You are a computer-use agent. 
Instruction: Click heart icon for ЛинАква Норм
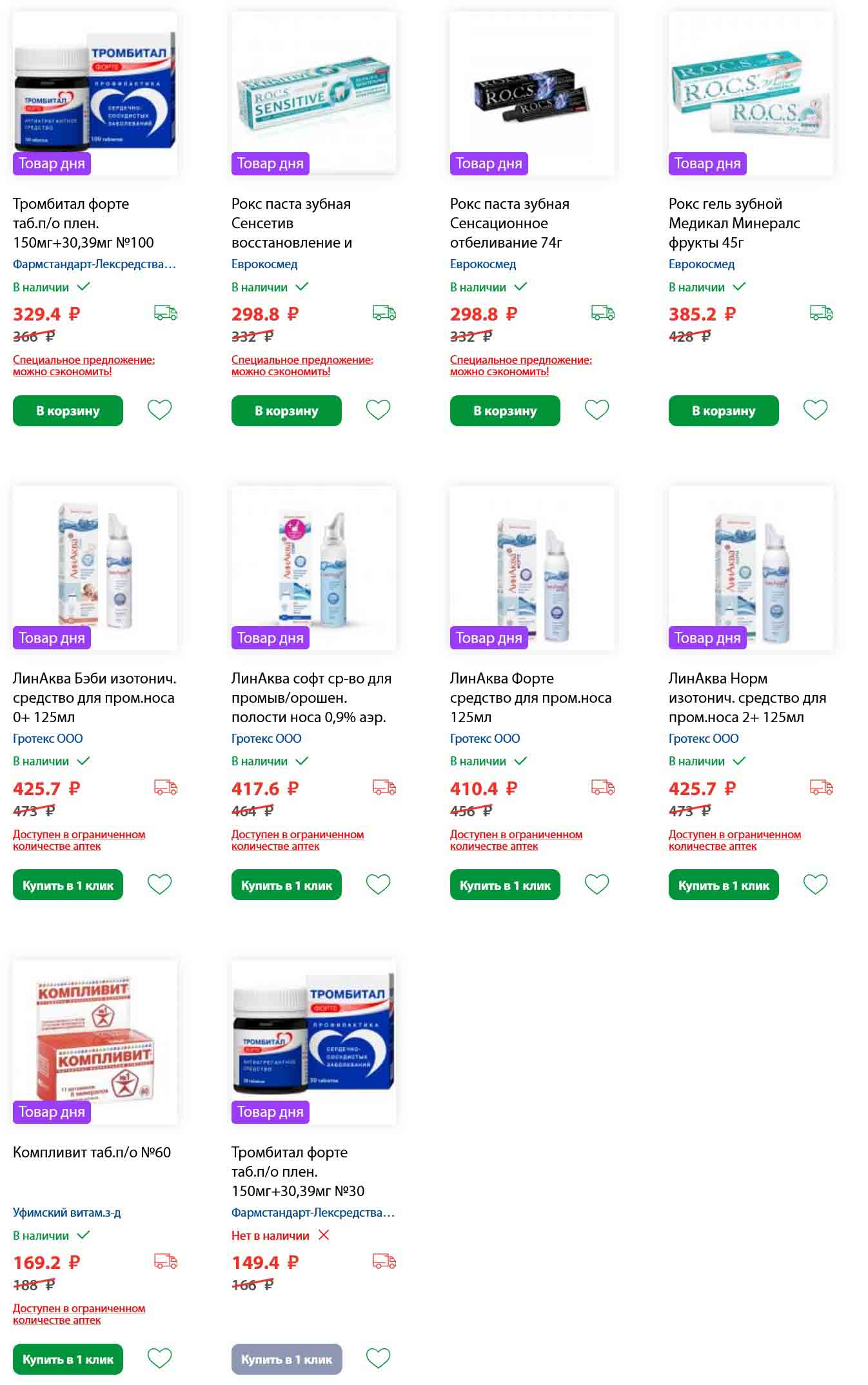point(815,884)
